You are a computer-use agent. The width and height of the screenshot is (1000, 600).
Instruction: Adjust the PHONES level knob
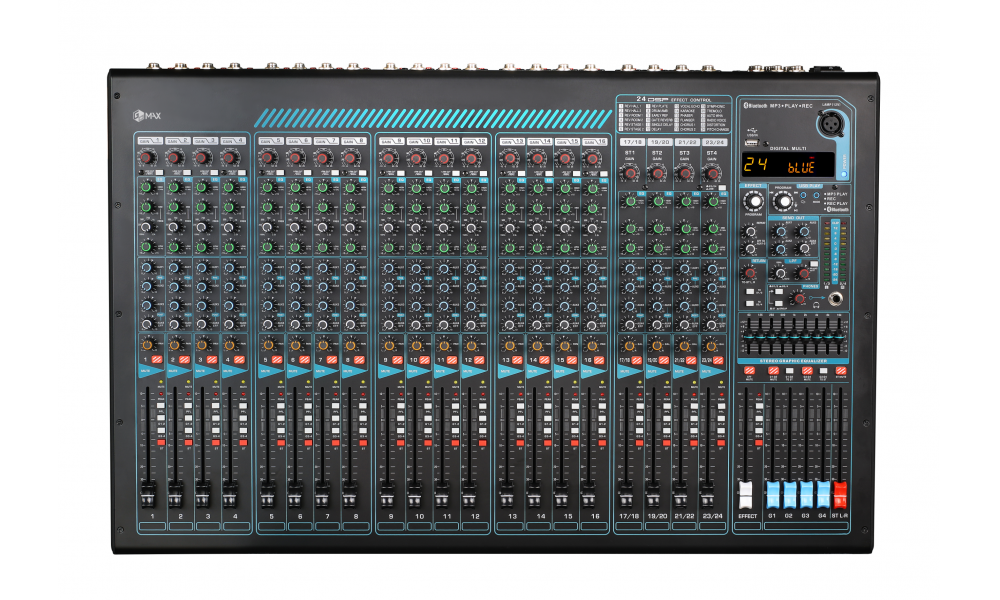(797, 299)
